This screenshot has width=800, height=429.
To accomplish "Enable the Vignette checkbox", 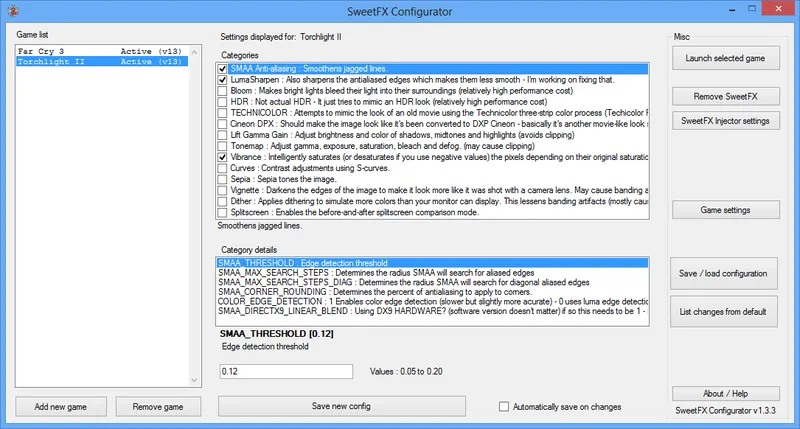I will (x=222, y=190).
